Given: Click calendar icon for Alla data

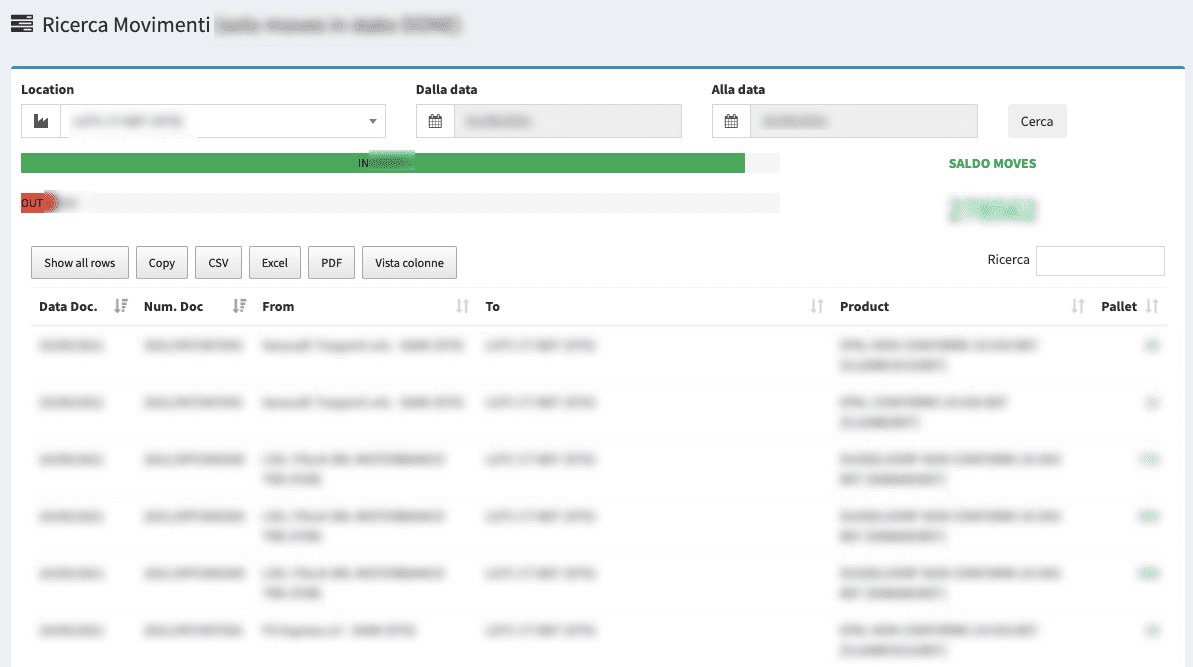Looking at the screenshot, I should pos(731,121).
